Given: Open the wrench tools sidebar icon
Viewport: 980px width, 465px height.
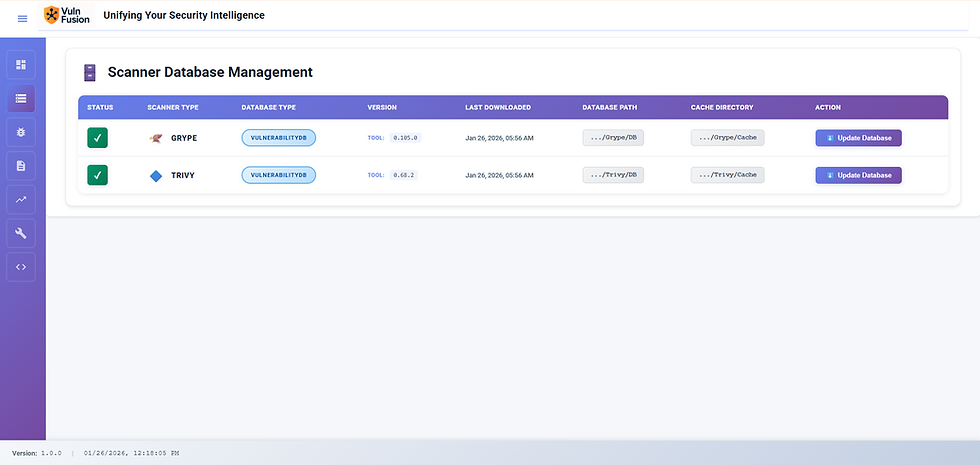Looking at the screenshot, I should click(21, 233).
